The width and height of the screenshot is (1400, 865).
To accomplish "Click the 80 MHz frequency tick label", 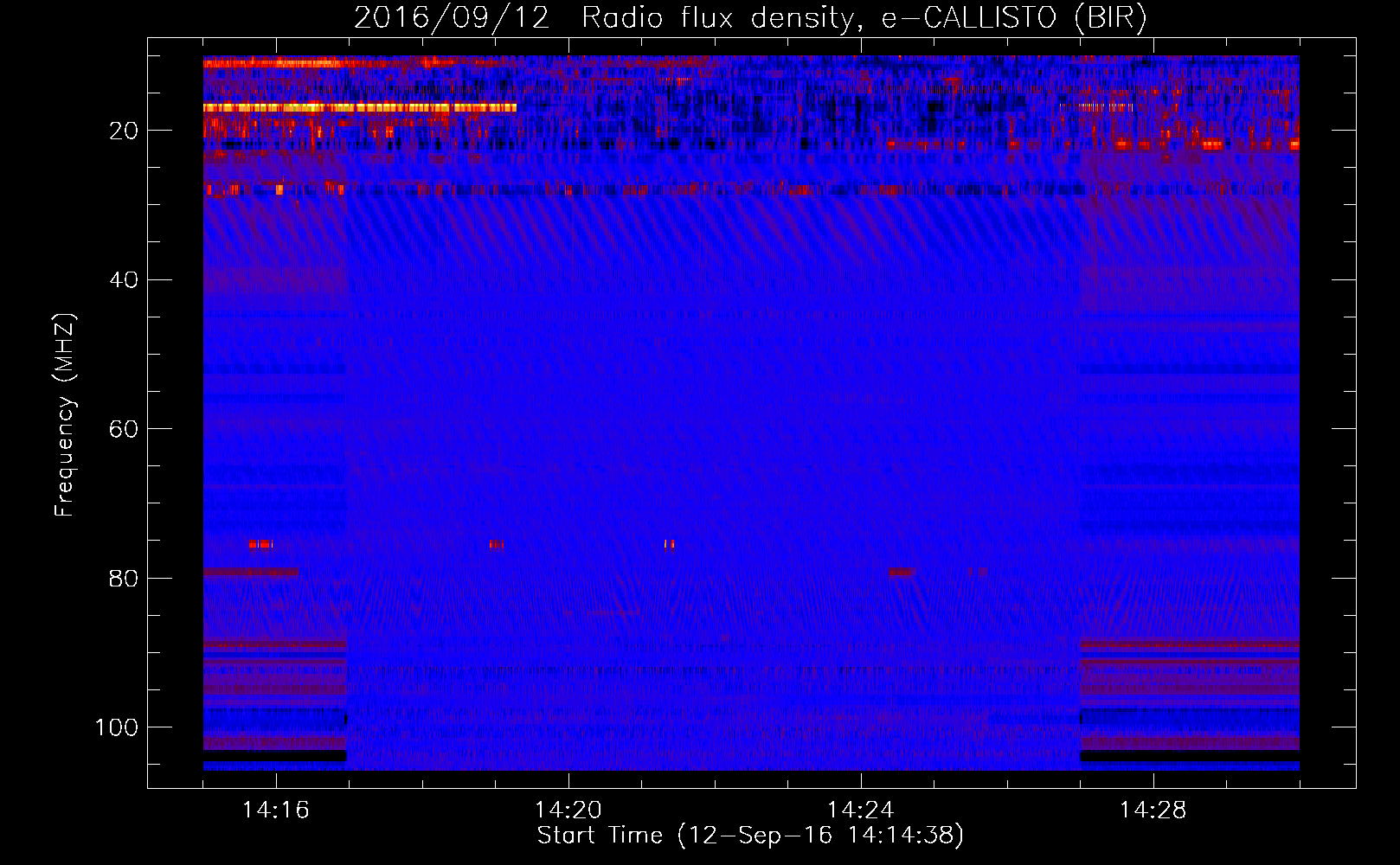I will click(x=125, y=578).
